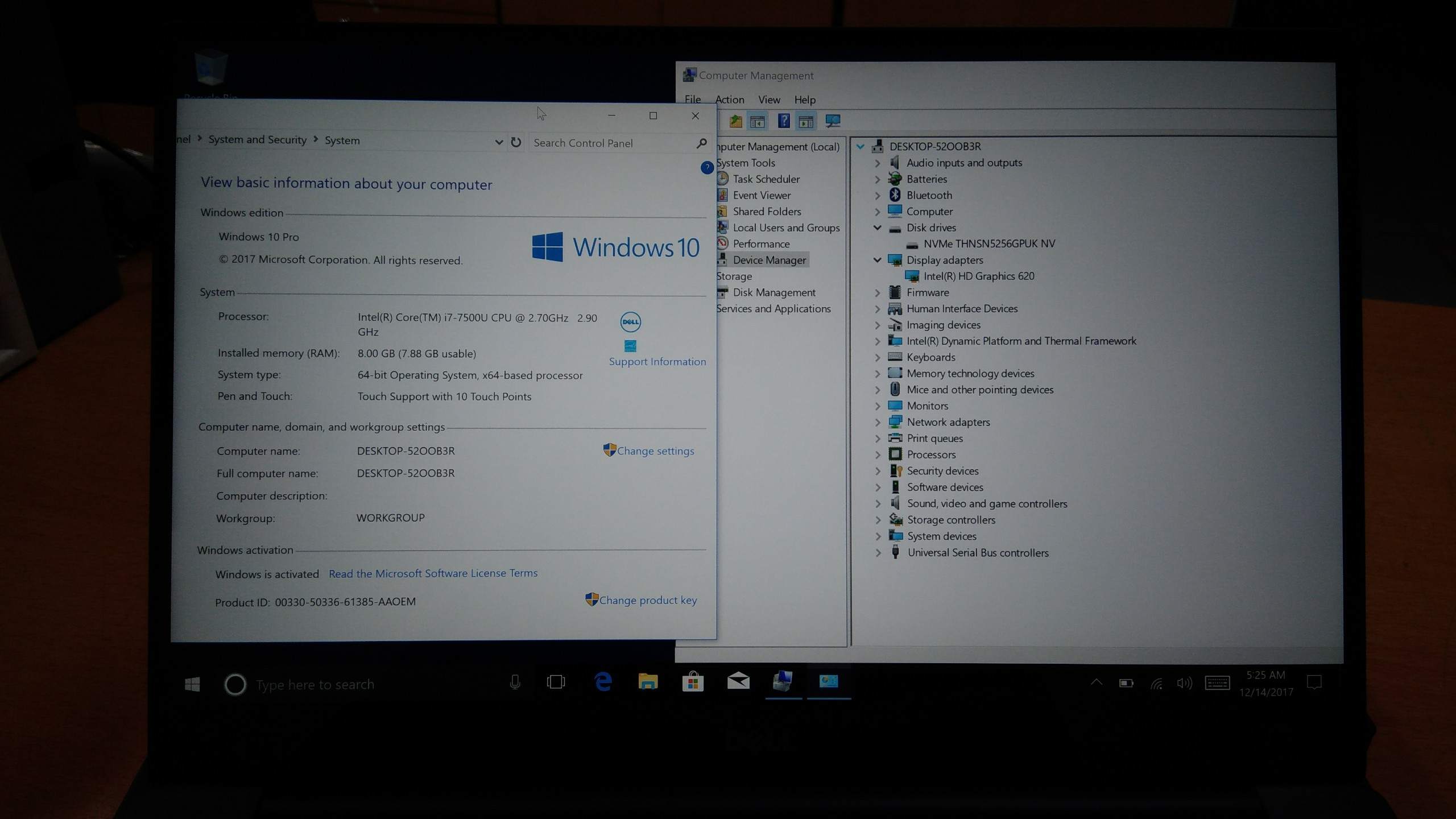Select the NVMe THNSN5256GPUK NV disk
1456x819 pixels.
click(989, 243)
